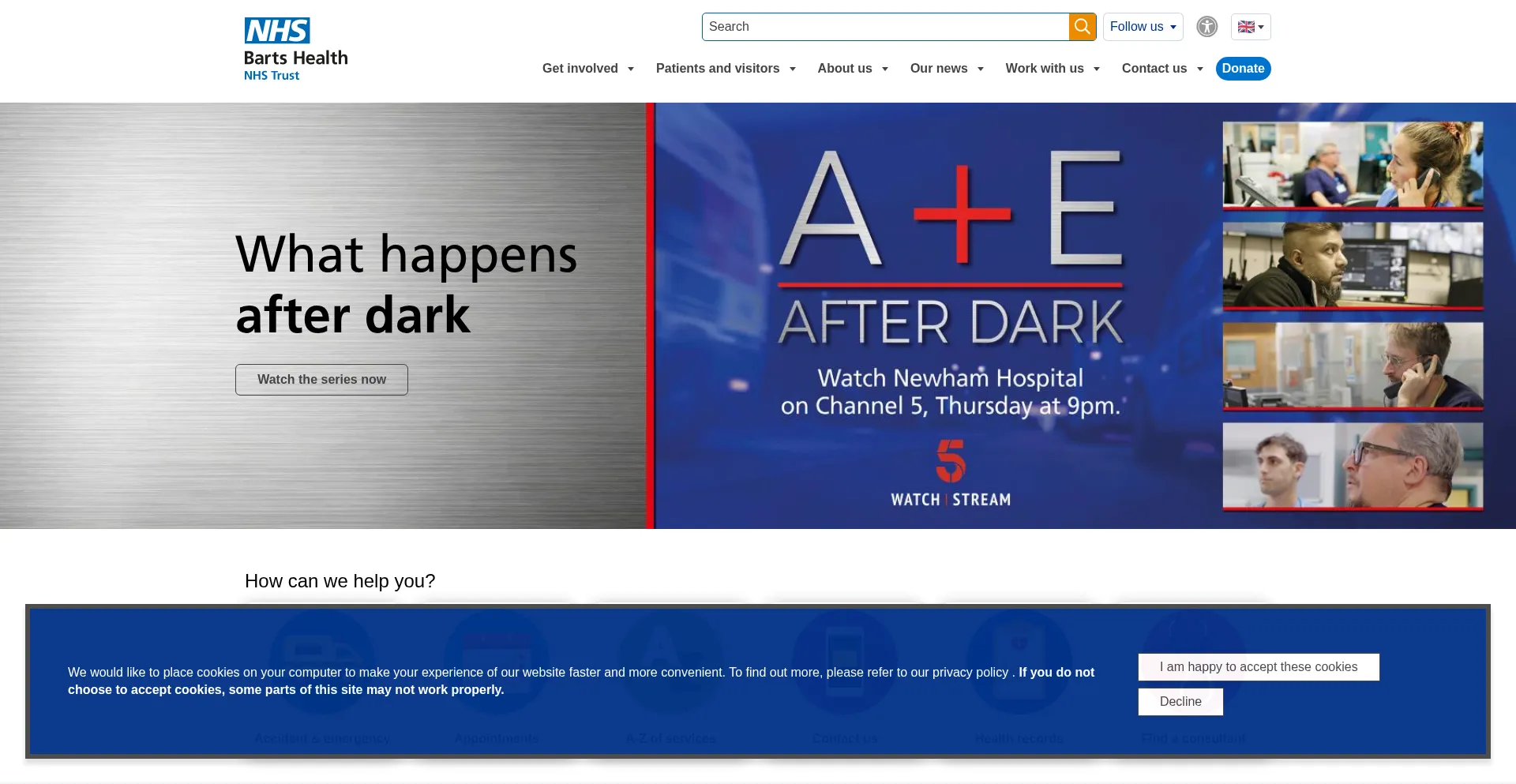The height and width of the screenshot is (784, 1516).
Task: Click the blue Donate button
Action: [x=1243, y=69]
